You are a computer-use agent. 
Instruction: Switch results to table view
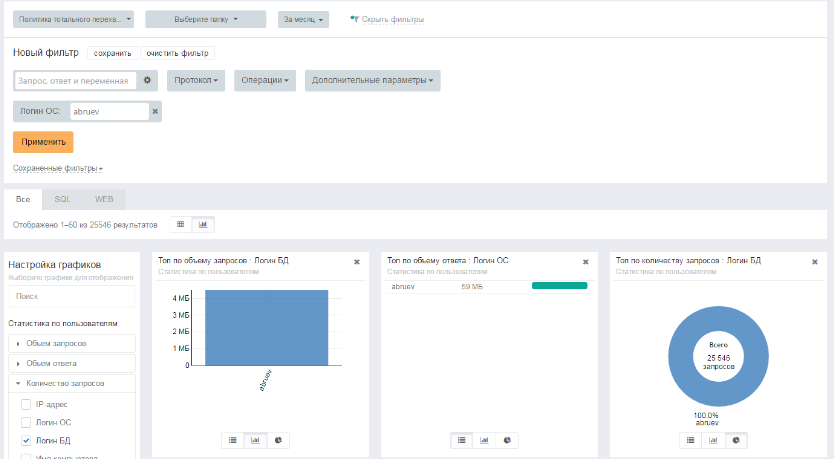(181, 224)
